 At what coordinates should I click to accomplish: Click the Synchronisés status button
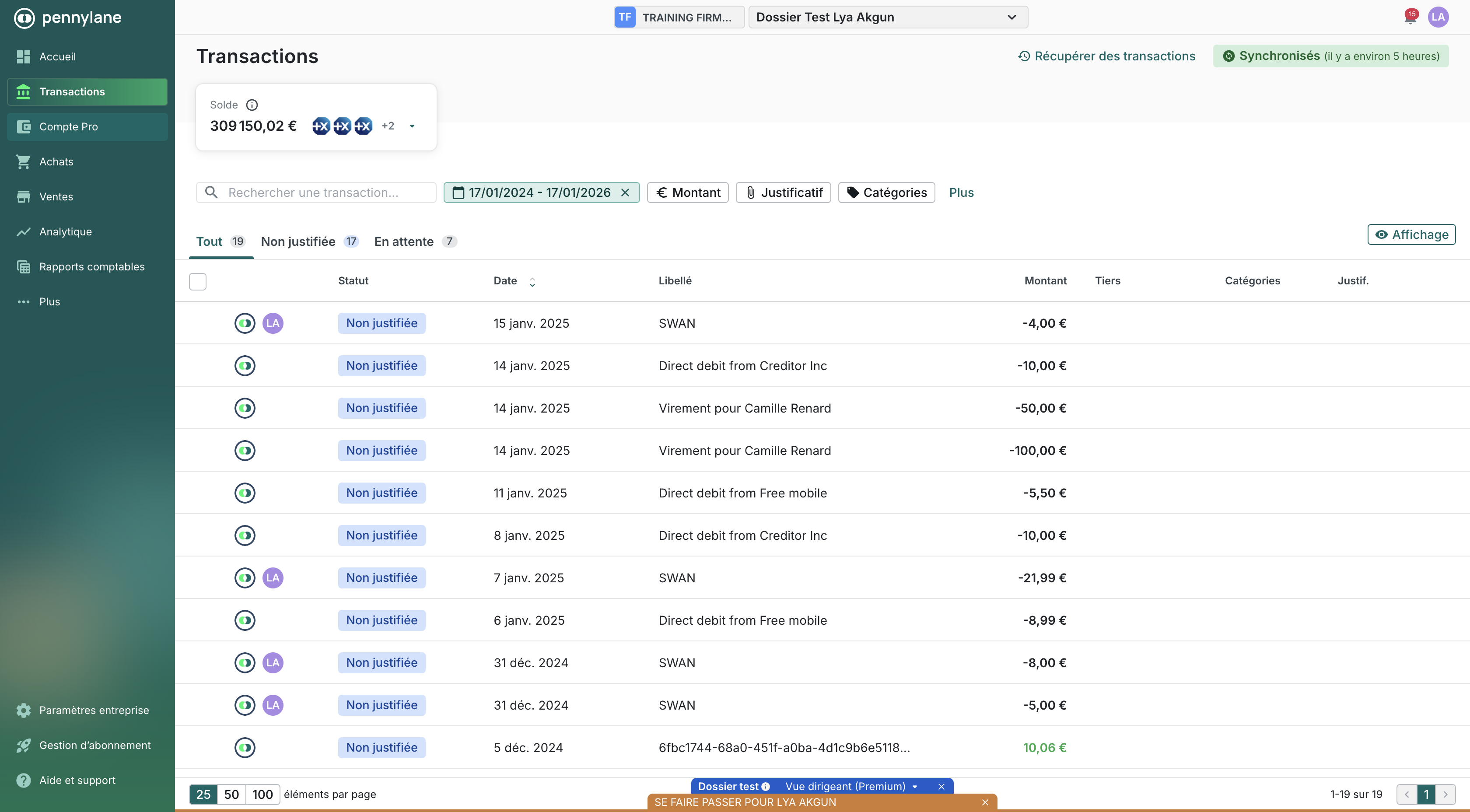pos(1331,56)
